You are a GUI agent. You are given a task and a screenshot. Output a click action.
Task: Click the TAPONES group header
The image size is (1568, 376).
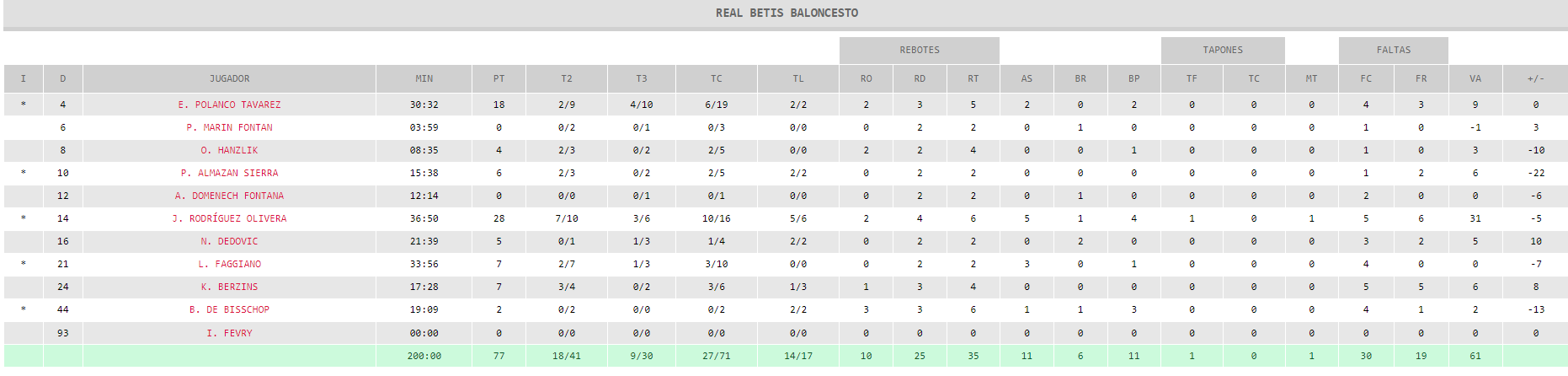click(1223, 50)
